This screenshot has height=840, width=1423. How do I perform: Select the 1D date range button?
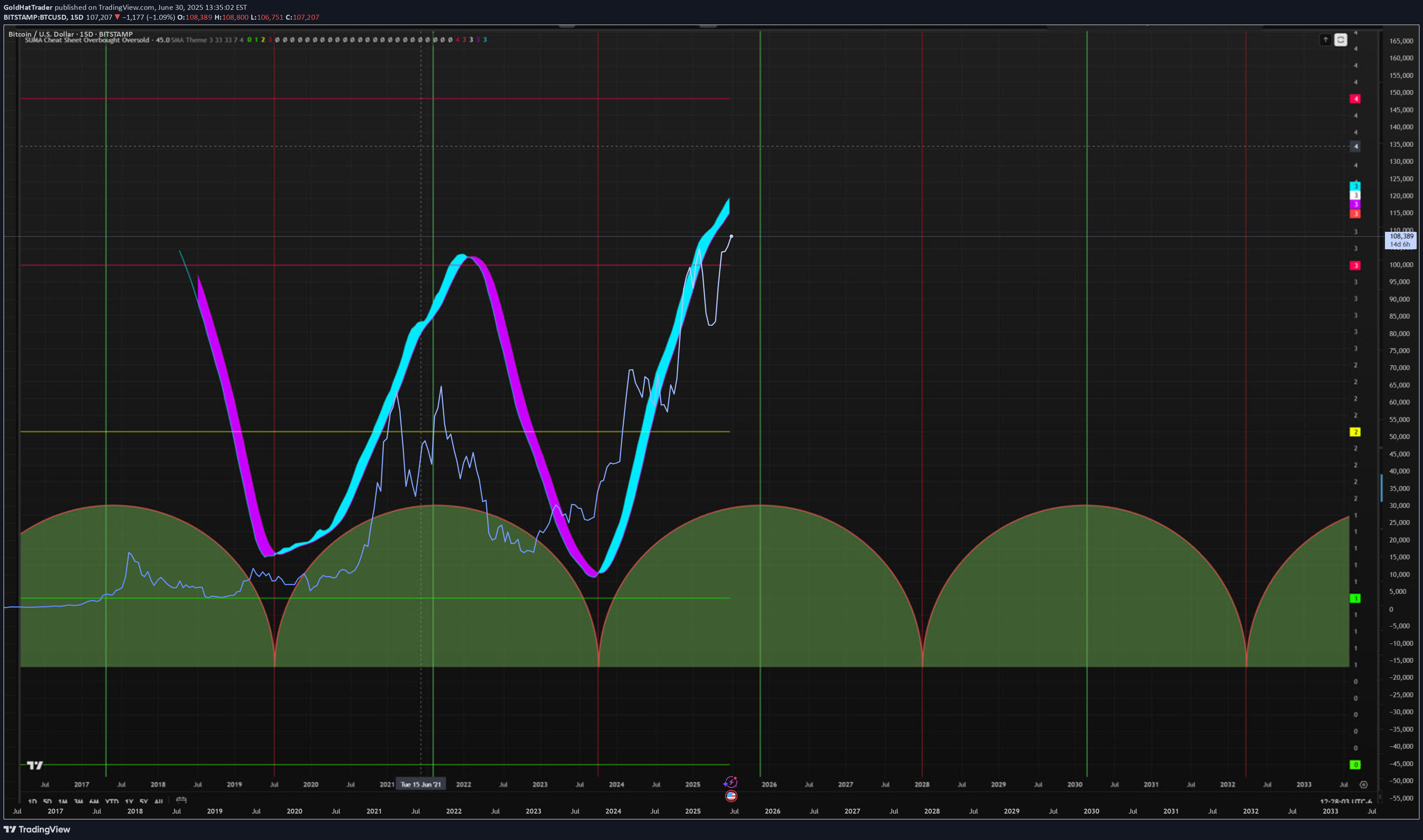tap(32, 802)
